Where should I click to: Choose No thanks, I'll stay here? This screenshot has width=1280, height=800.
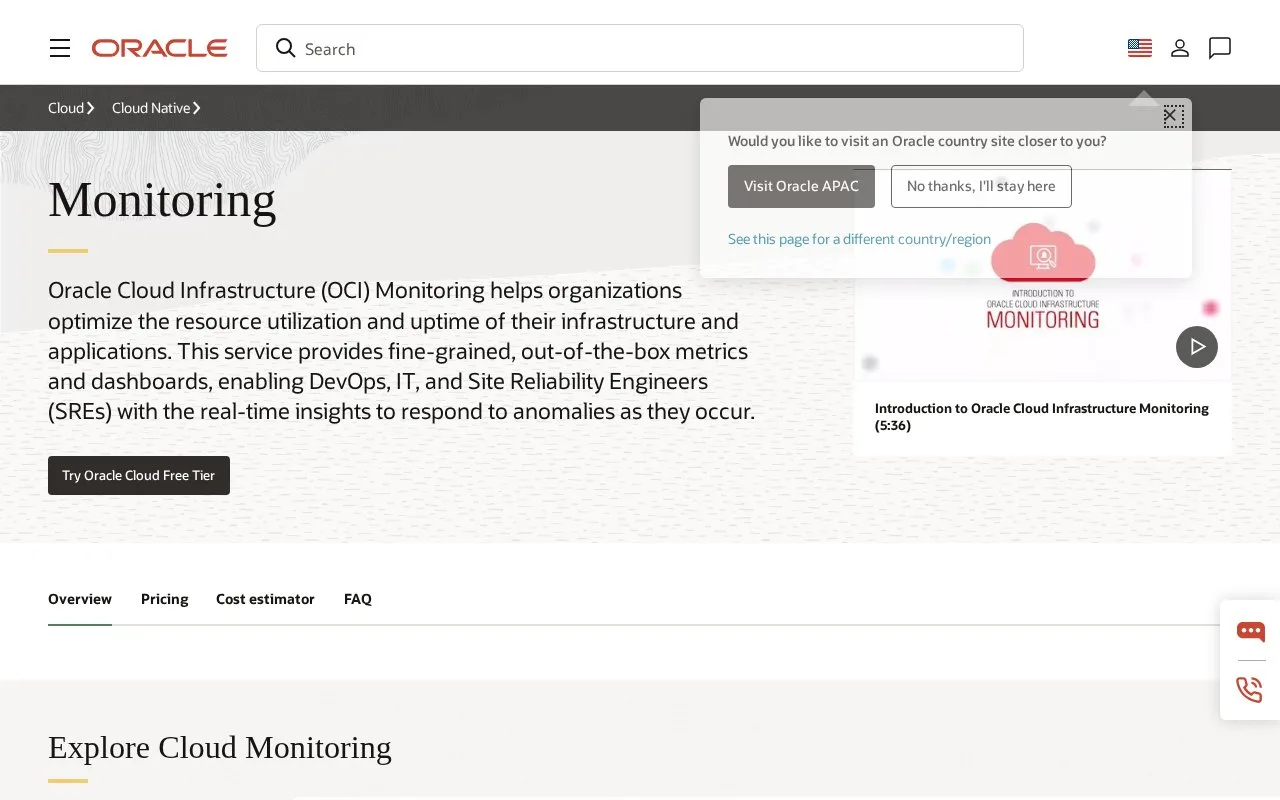point(981,186)
